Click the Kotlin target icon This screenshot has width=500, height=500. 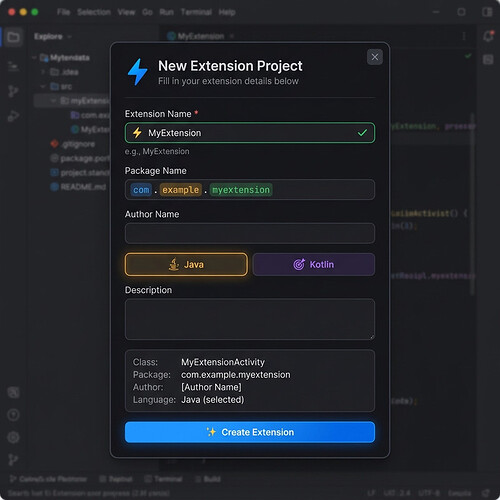[299, 264]
